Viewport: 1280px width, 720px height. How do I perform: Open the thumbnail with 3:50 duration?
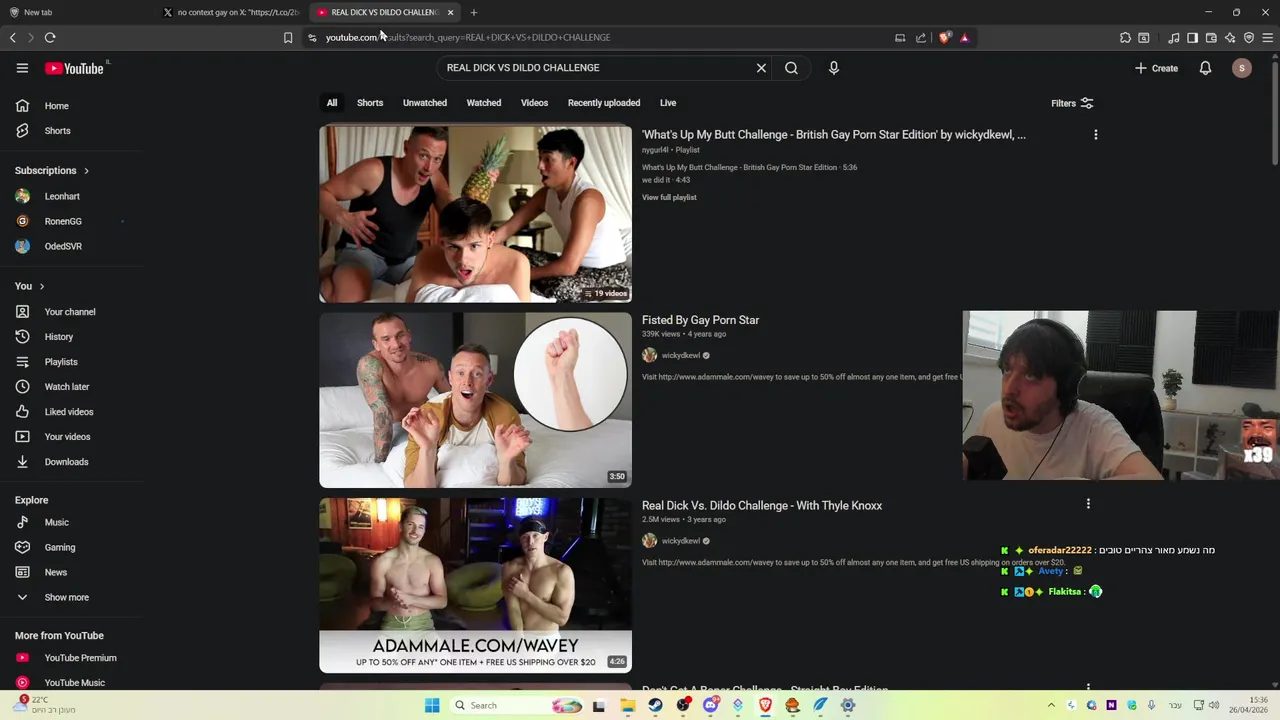tap(475, 400)
